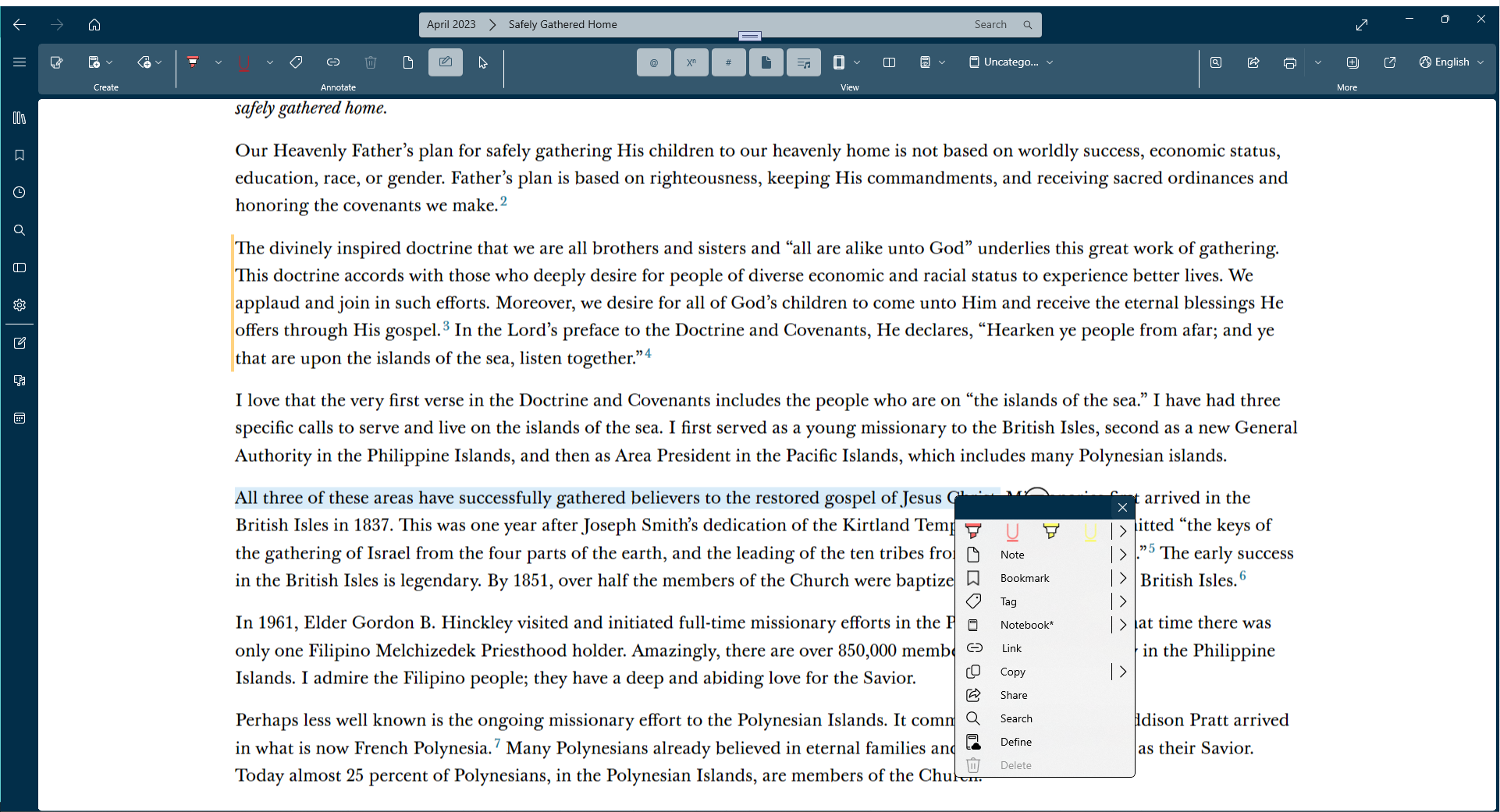Viewport: 1500px width, 812px height.
Task: Click the share icon in the More section
Action: (1254, 62)
